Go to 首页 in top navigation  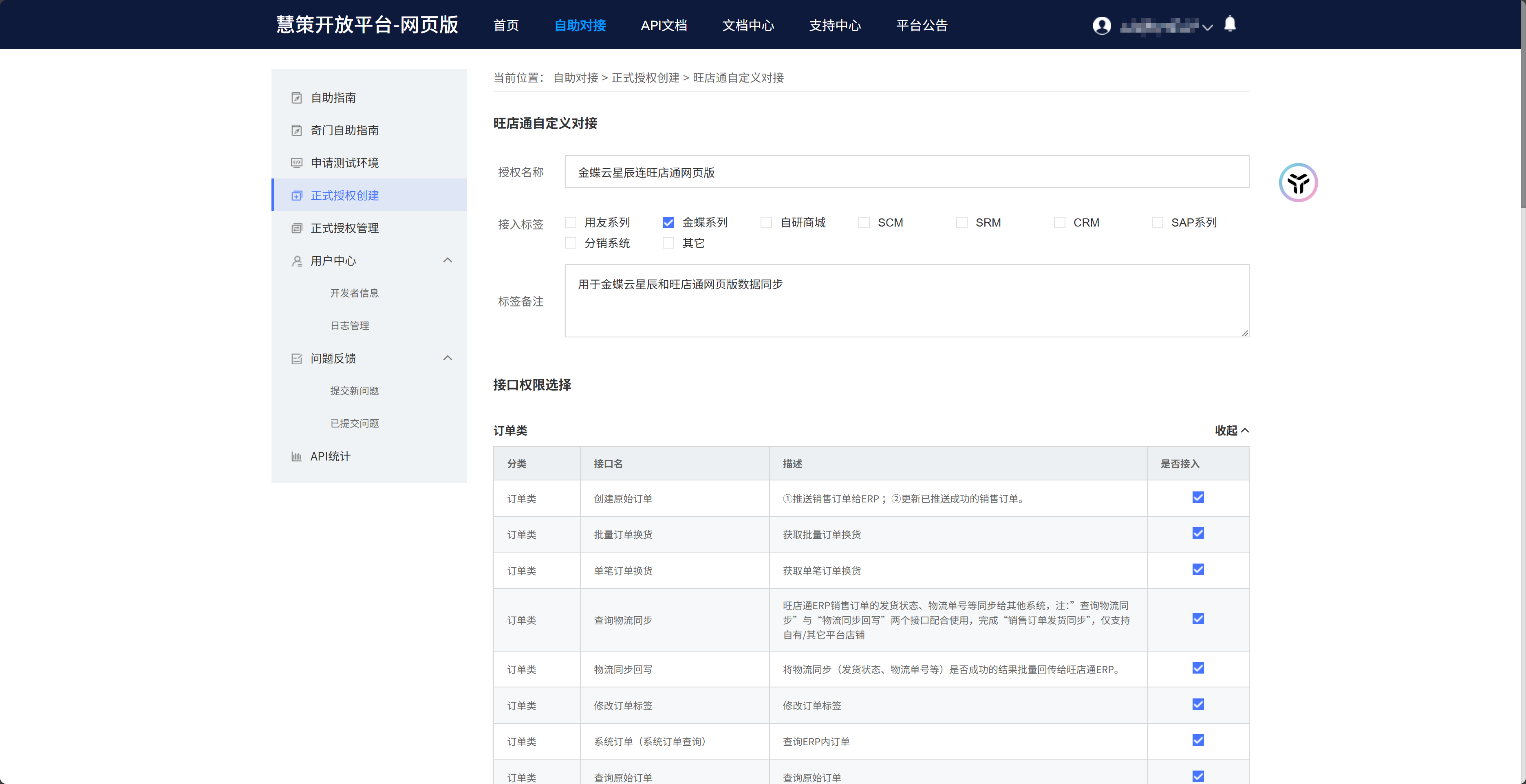[x=506, y=25]
